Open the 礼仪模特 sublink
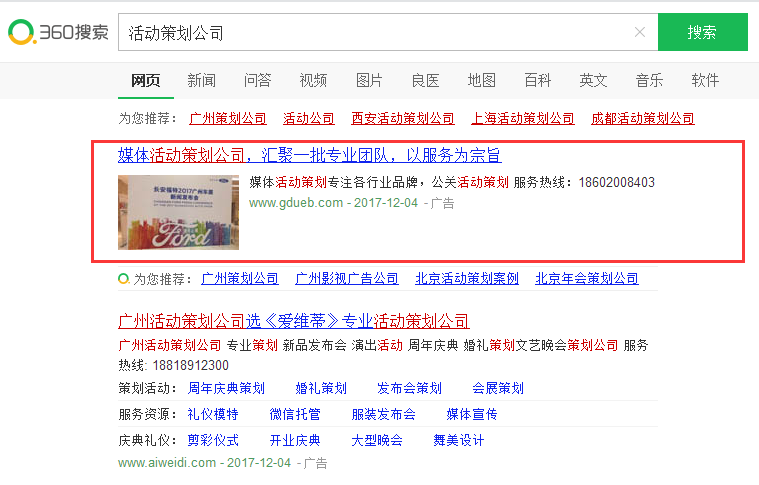The height and width of the screenshot is (485, 759). pyautogui.click(x=213, y=415)
